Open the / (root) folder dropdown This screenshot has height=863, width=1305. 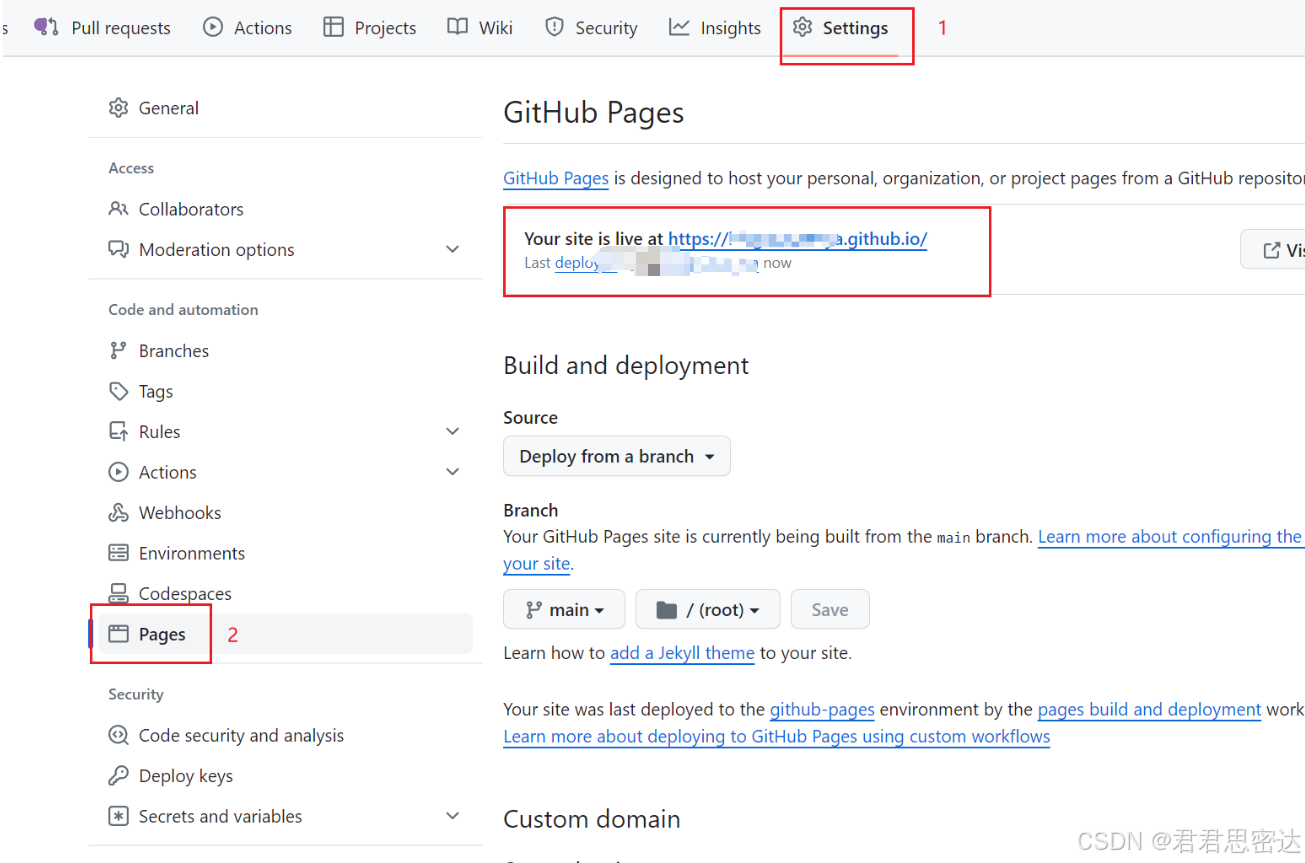[x=708, y=609]
